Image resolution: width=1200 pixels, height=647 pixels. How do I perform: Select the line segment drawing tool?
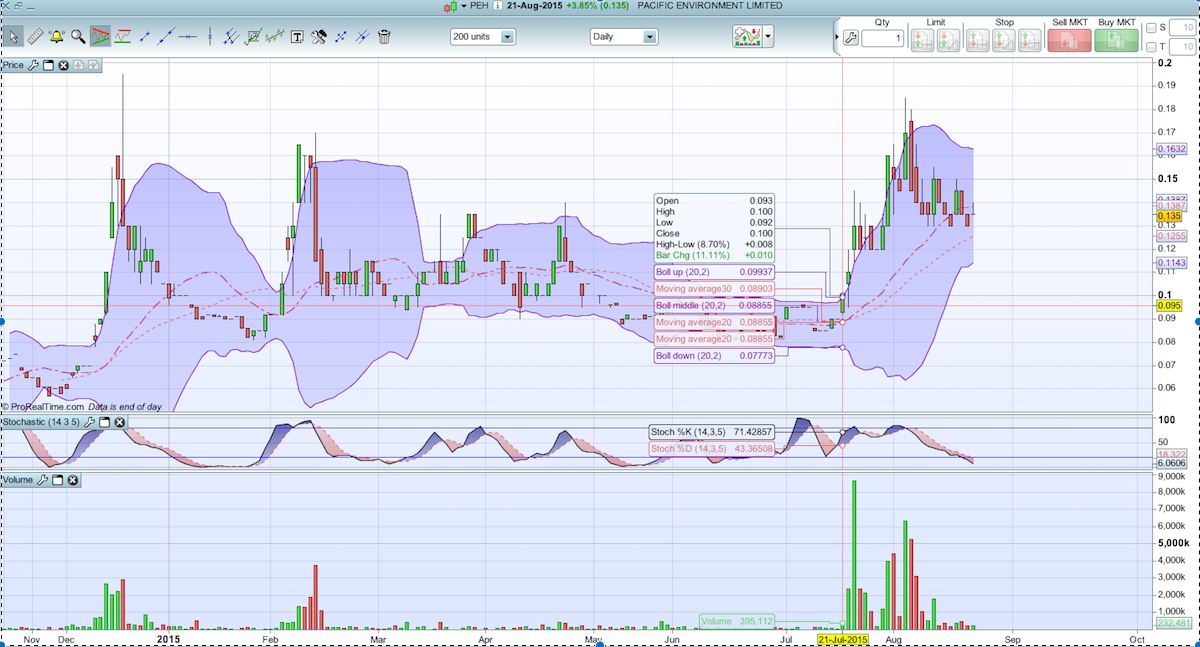click(145, 37)
